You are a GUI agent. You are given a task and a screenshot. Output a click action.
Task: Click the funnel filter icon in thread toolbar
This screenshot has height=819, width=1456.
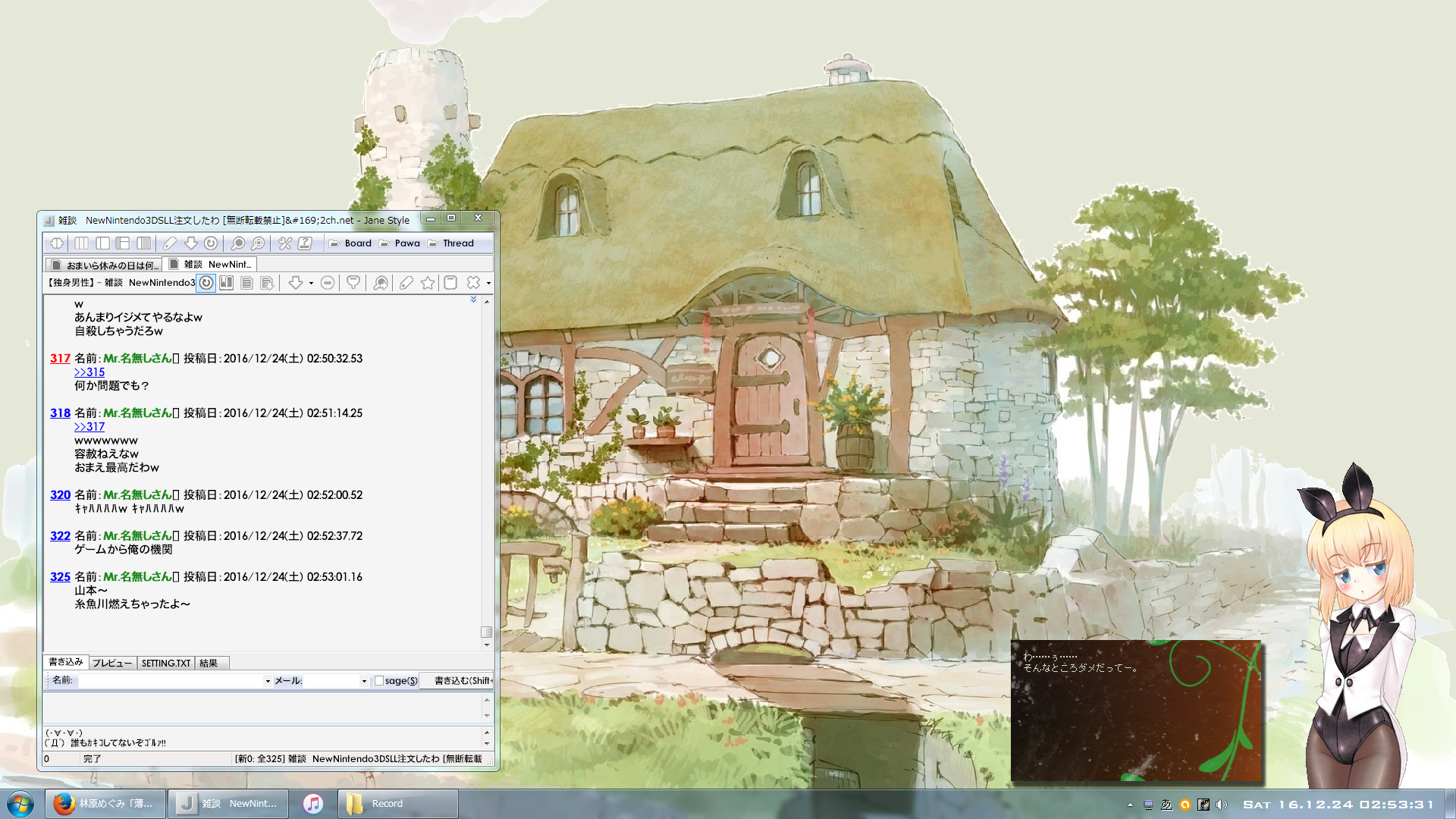(353, 283)
